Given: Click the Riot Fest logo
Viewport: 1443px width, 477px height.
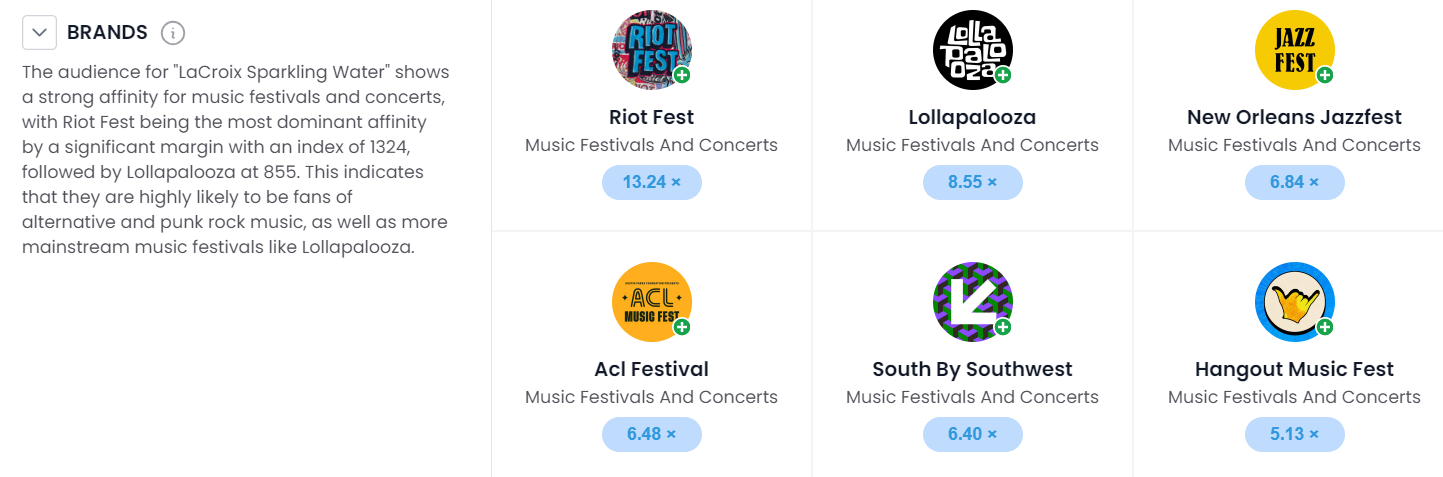Looking at the screenshot, I should point(650,49).
